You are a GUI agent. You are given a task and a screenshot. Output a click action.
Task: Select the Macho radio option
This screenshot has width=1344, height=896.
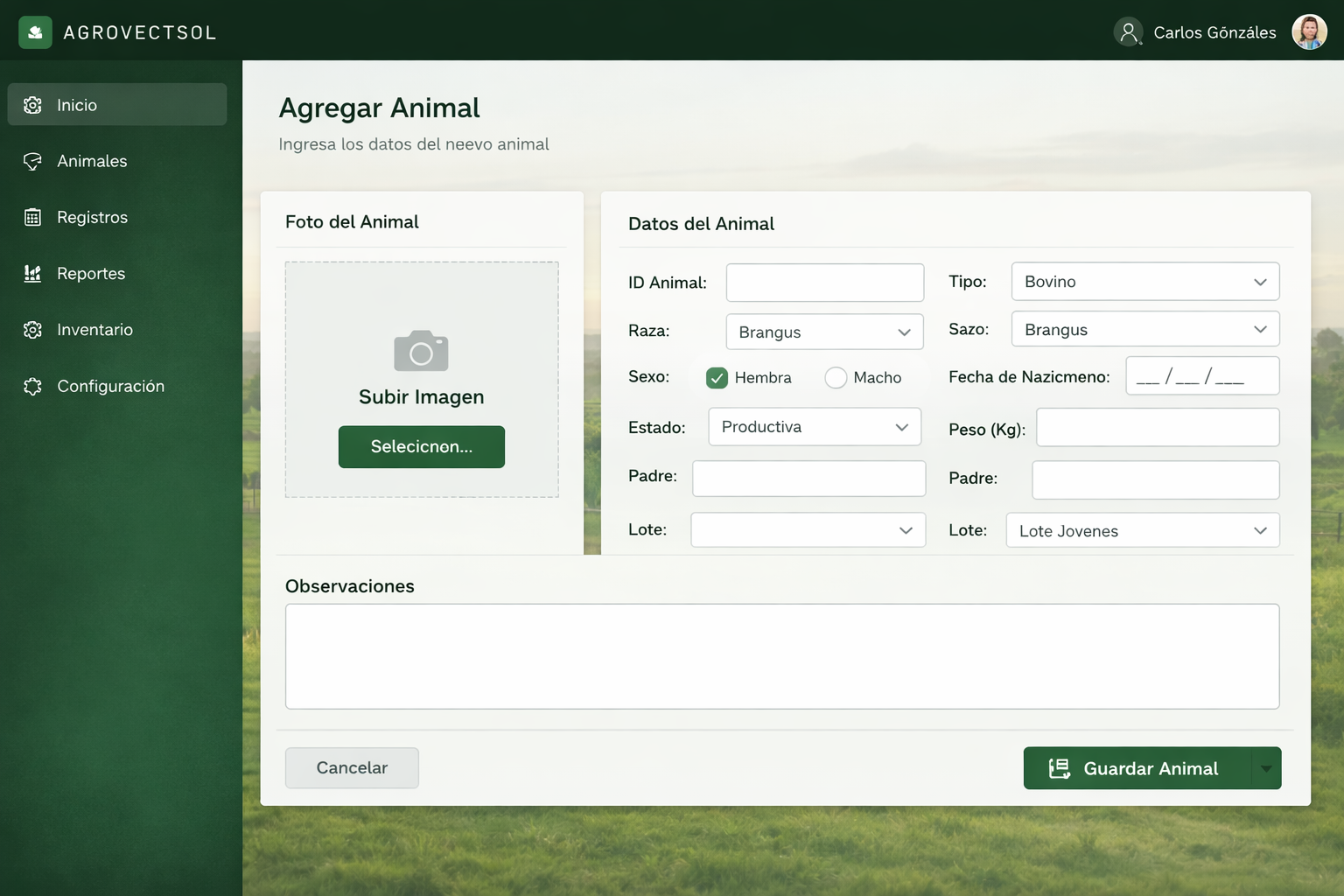(836, 378)
